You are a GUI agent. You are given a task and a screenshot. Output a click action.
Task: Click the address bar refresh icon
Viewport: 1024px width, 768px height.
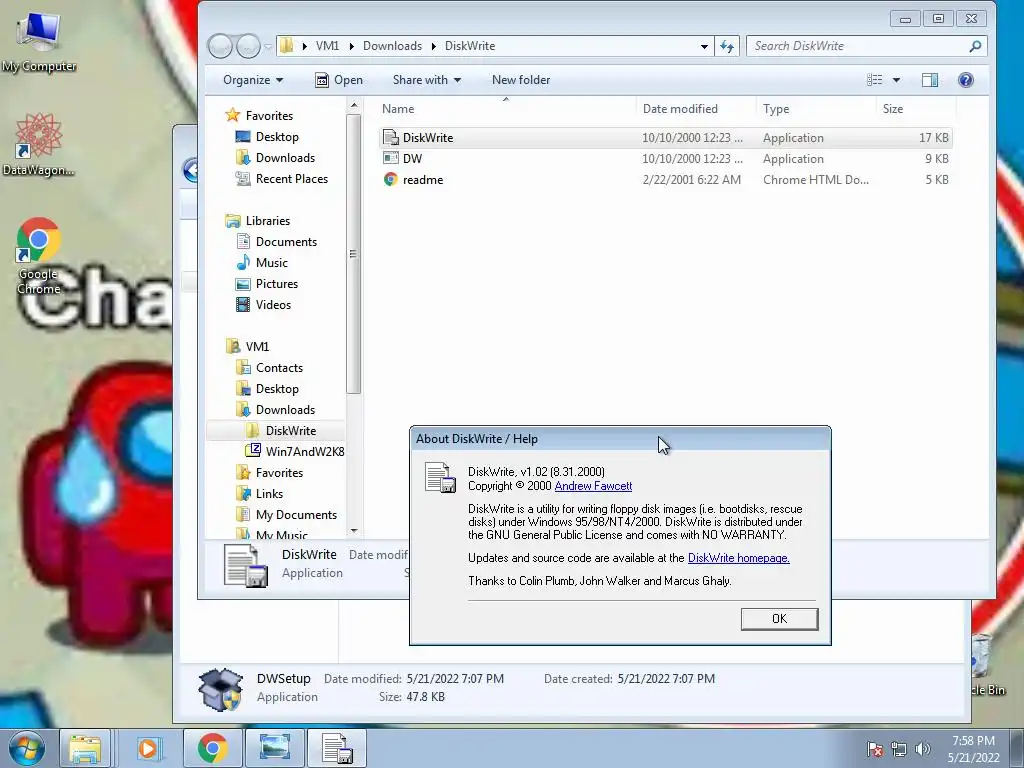tap(727, 46)
